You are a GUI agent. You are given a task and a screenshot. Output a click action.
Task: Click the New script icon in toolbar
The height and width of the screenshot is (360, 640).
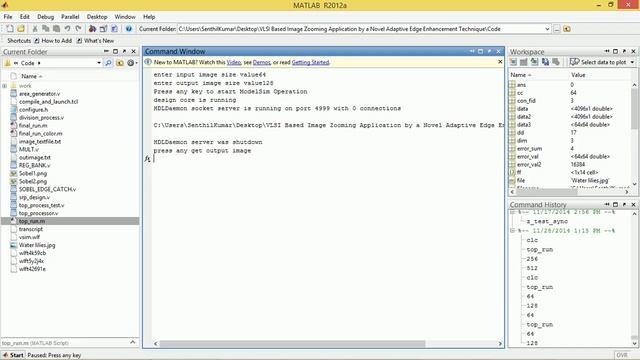coord(10,29)
